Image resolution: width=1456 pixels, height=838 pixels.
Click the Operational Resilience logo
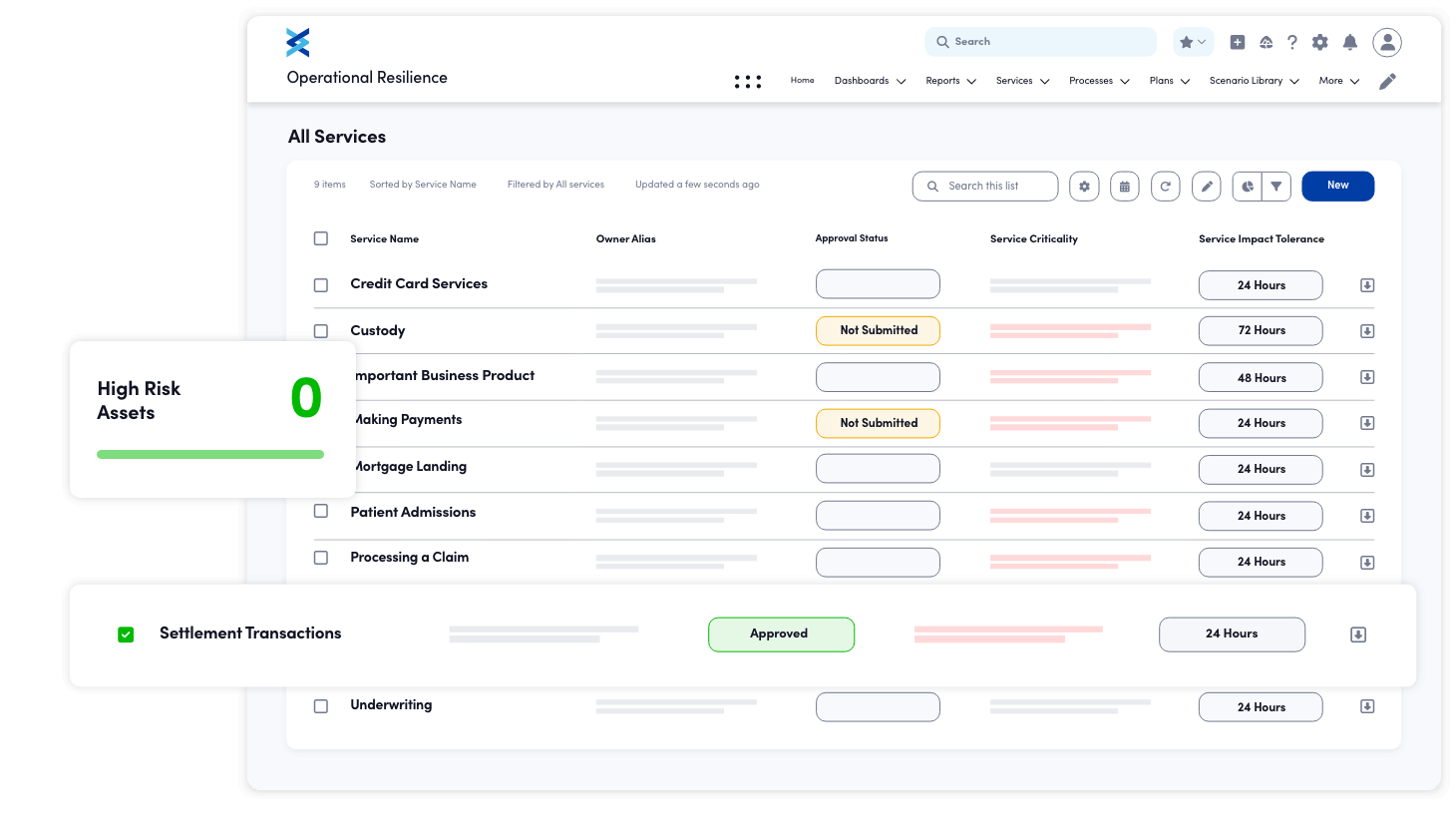298,42
